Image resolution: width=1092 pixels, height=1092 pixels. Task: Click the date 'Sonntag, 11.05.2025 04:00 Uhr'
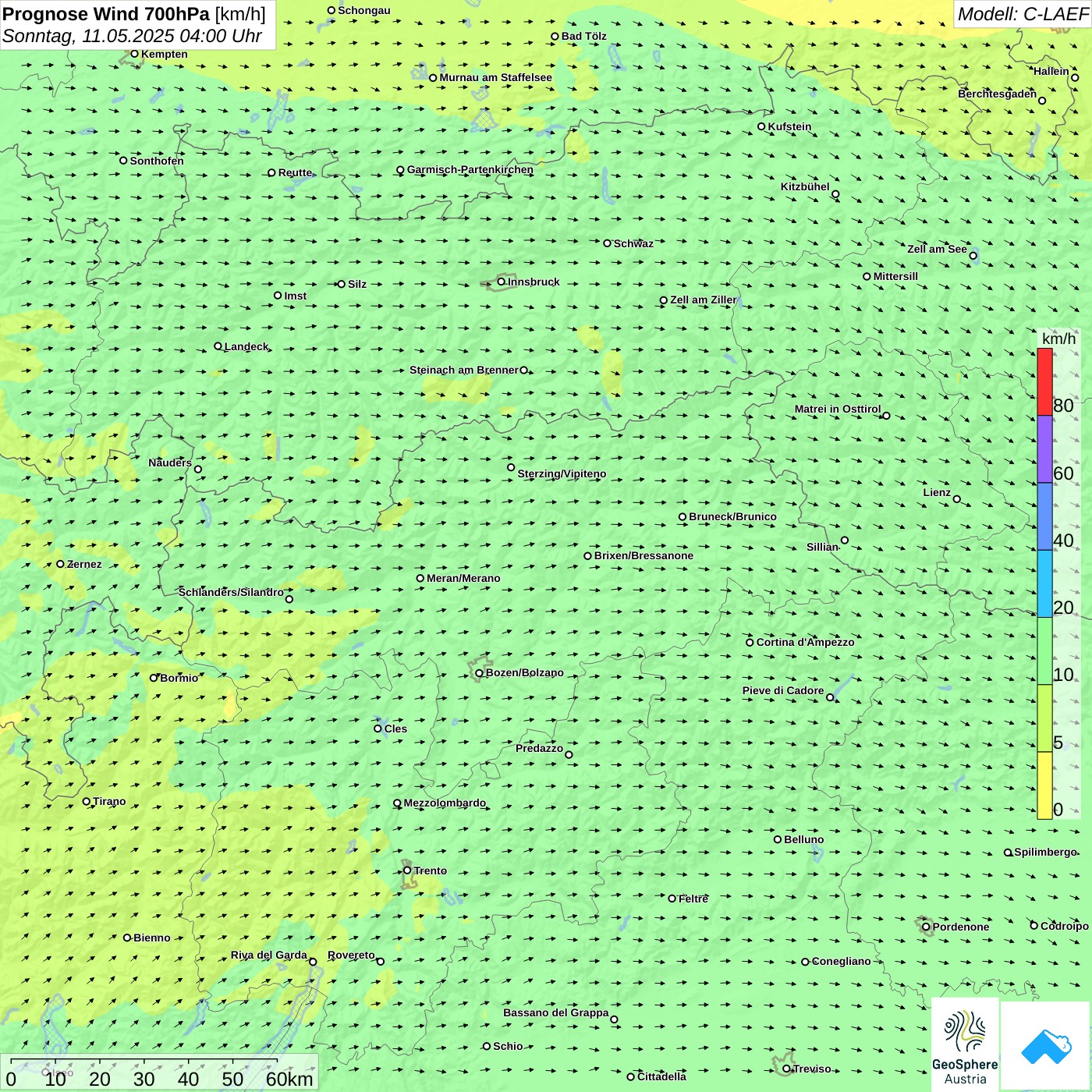click(132, 36)
